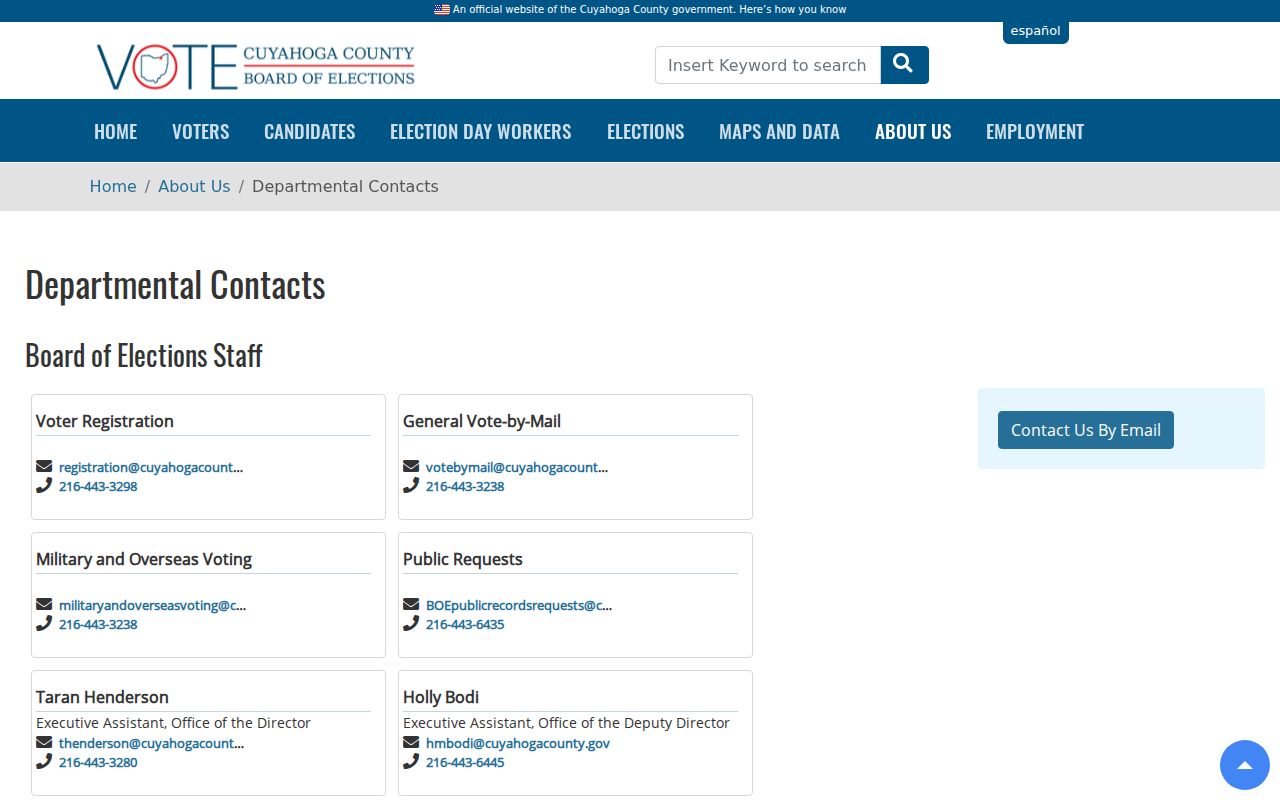Click the envelope icon beside BOEpublicrecordsrequests email

coord(411,605)
